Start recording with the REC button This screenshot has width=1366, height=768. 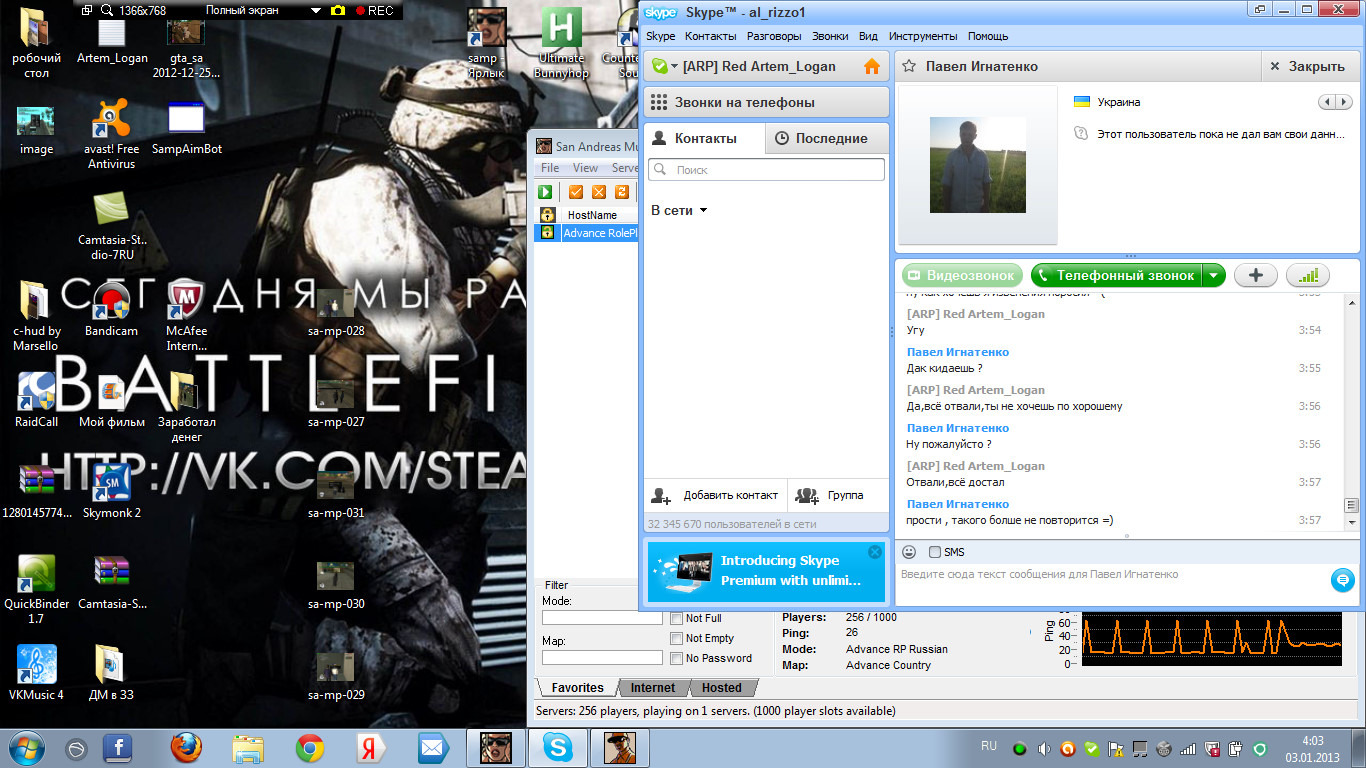pos(374,10)
